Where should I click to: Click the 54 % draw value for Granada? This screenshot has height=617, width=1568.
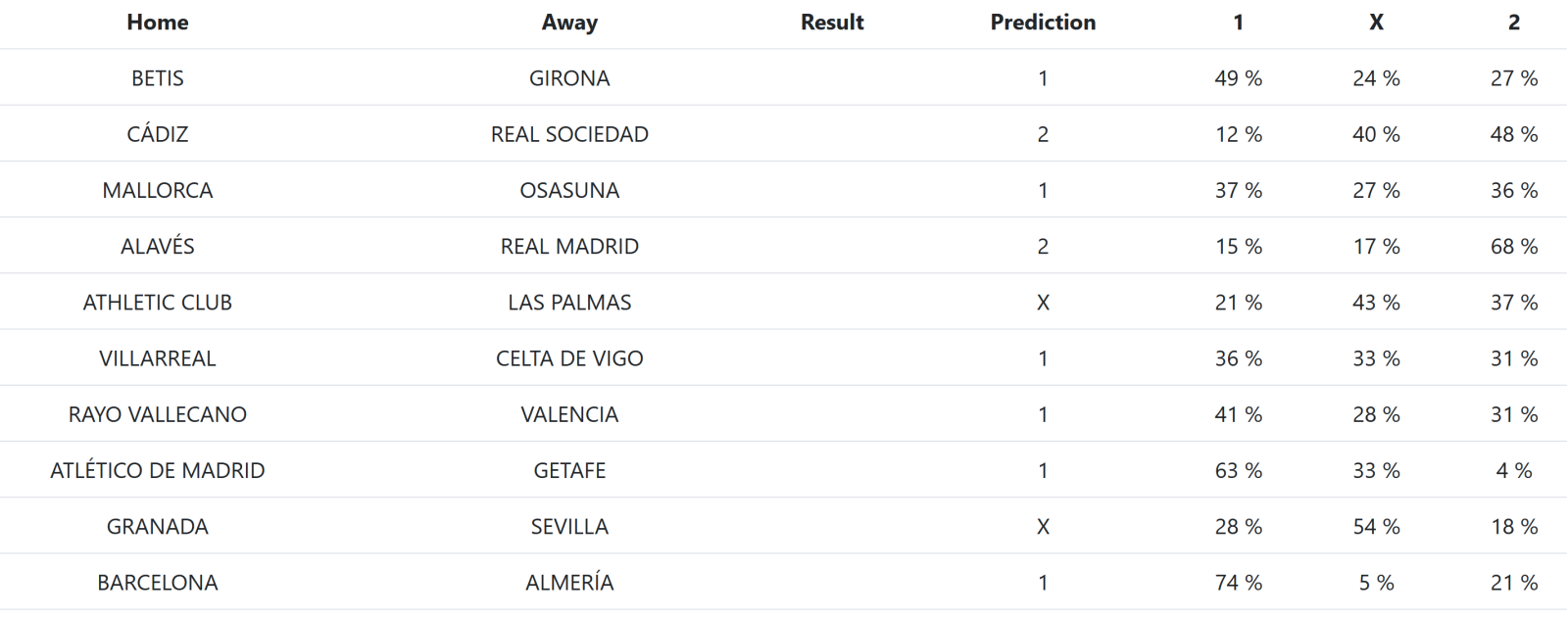1376,526
